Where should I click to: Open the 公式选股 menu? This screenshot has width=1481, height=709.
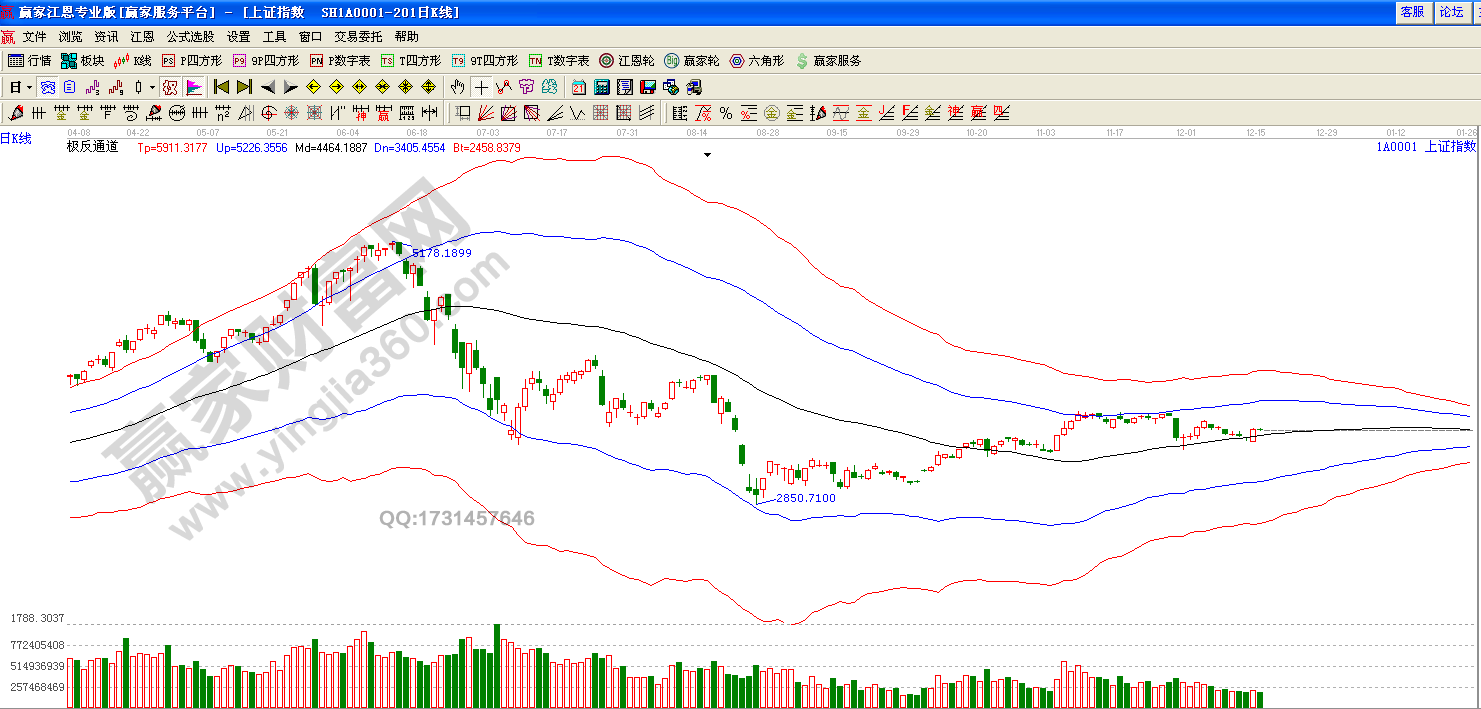[190, 37]
